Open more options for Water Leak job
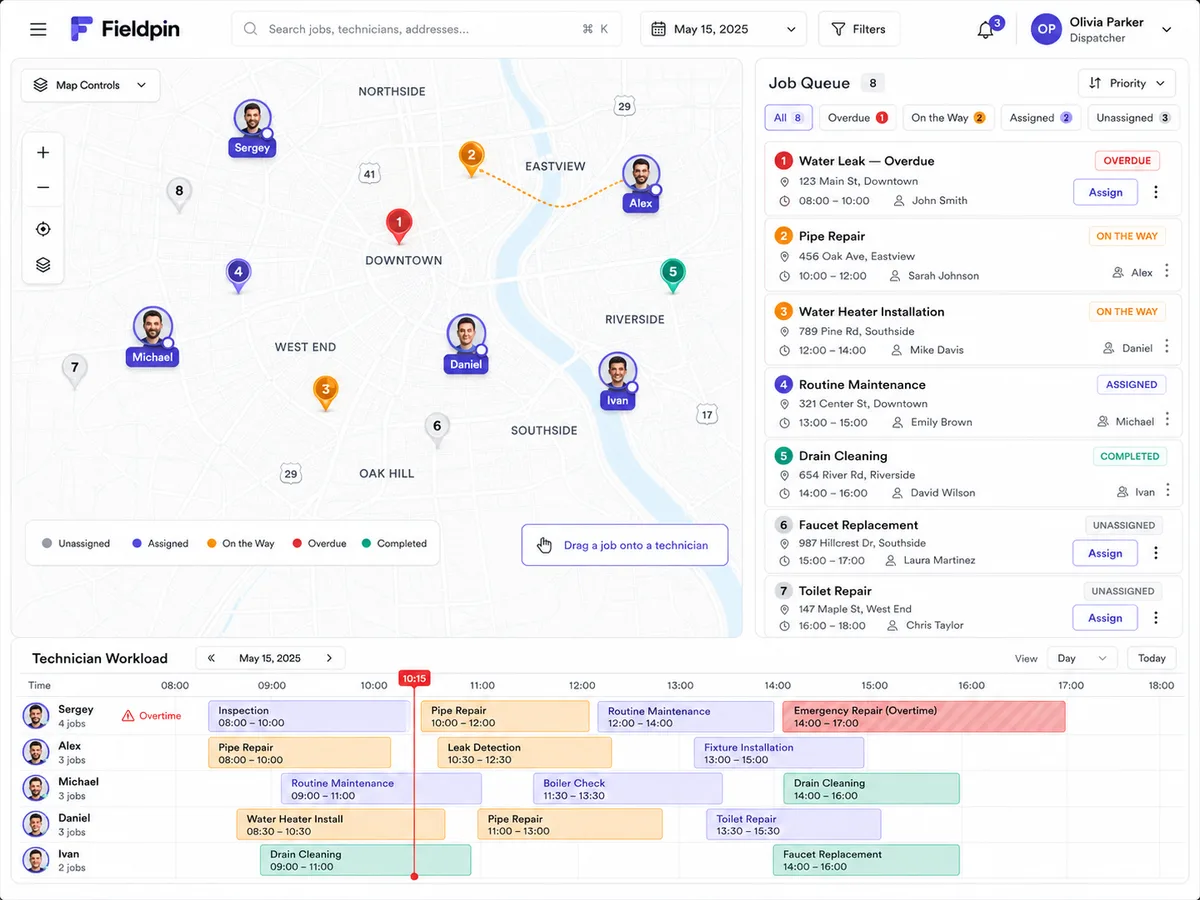This screenshot has width=1200, height=900. click(1156, 192)
